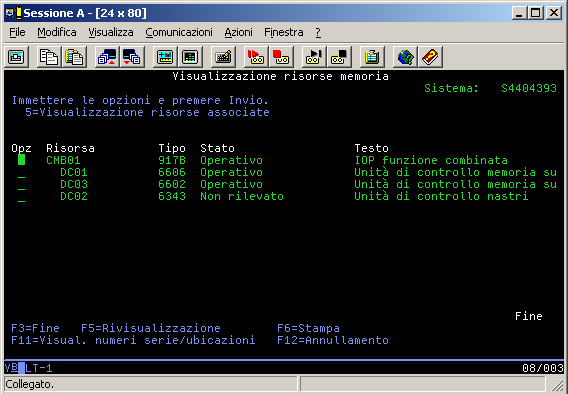The height and width of the screenshot is (394, 568).
Task: Stop macro recording icon
Action: (281, 57)
